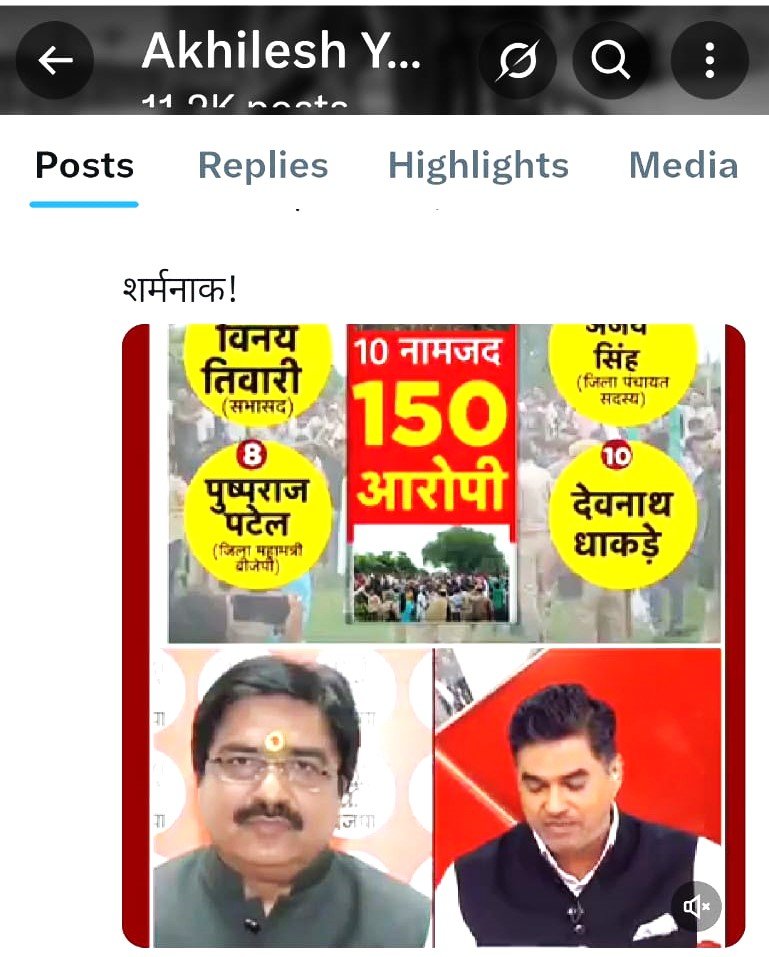Open the Grok slash-circle icon

coord(518,60)
